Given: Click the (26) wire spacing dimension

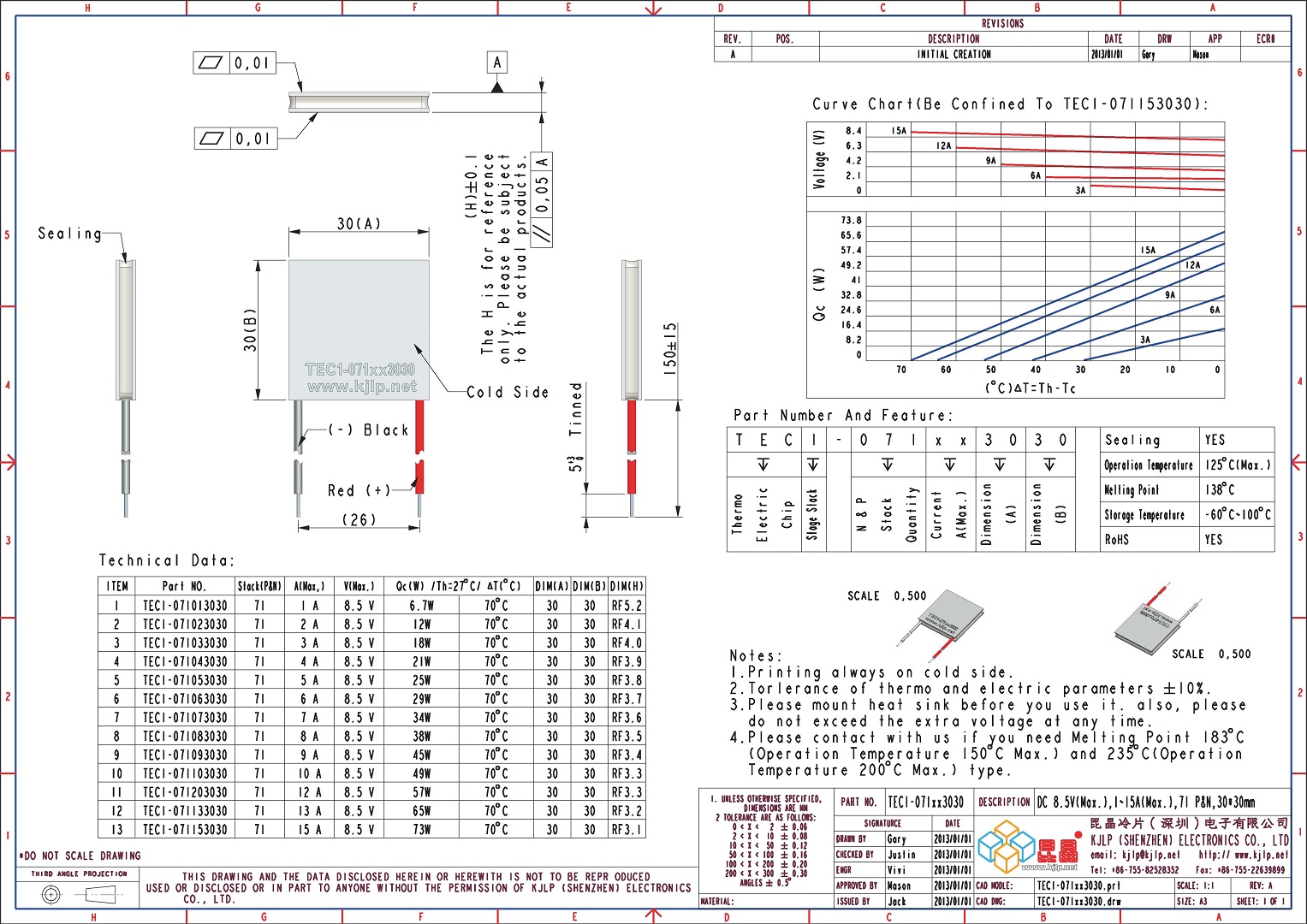Looking at the screenshot, I should coord(359,519).
